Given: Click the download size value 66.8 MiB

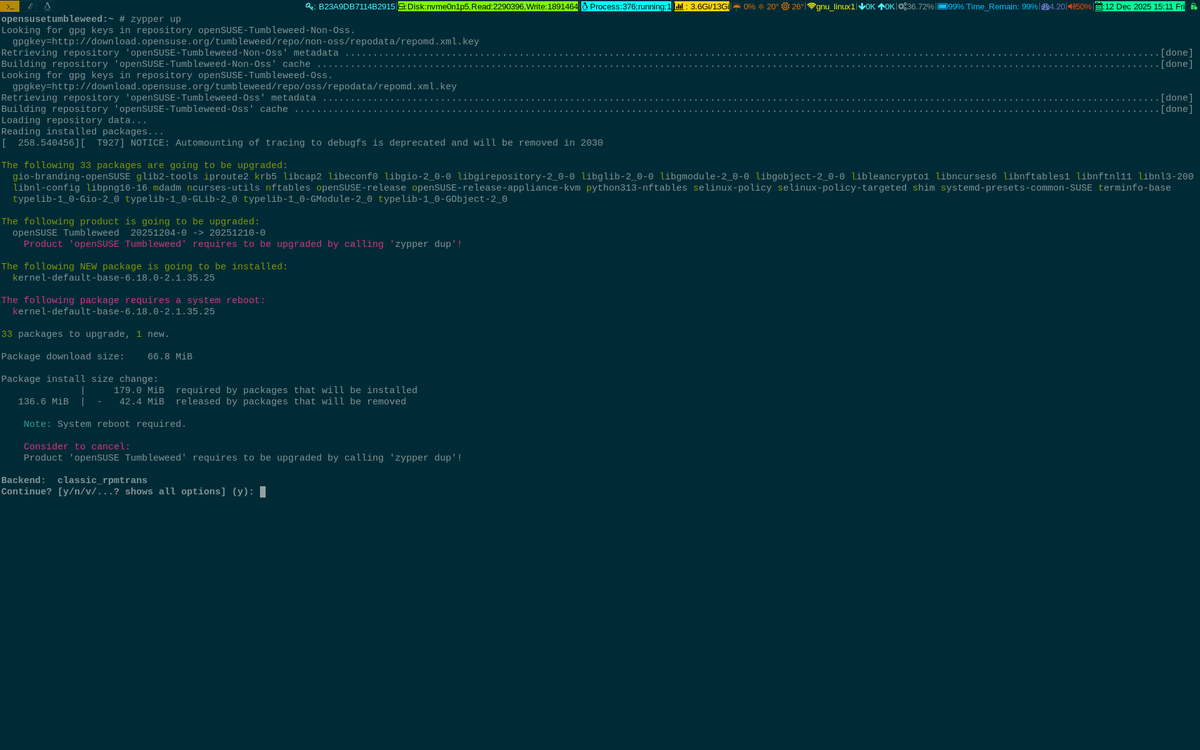Looking at the screenshot, I should point(170,357).
